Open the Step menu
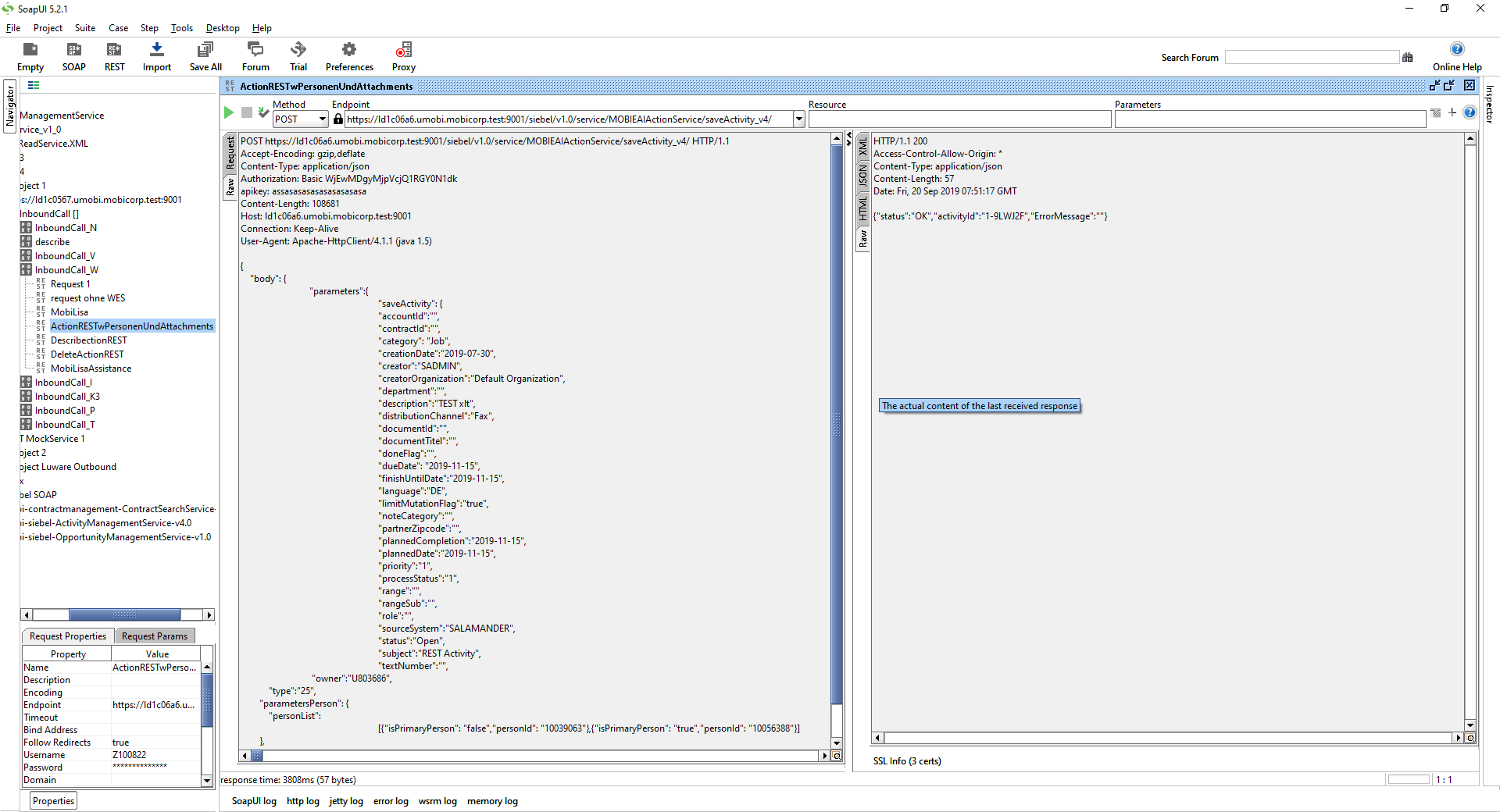 [149, 28]
